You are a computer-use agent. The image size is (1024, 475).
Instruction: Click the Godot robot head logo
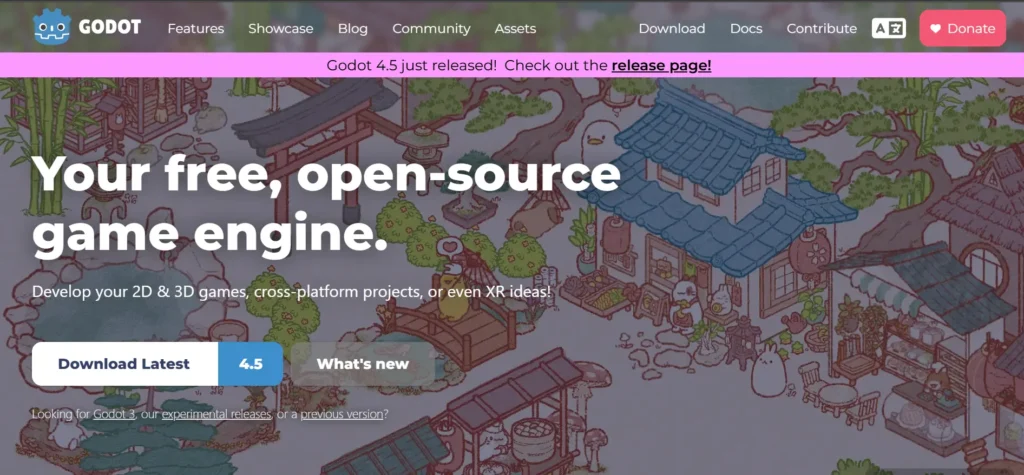pos(49,28)
